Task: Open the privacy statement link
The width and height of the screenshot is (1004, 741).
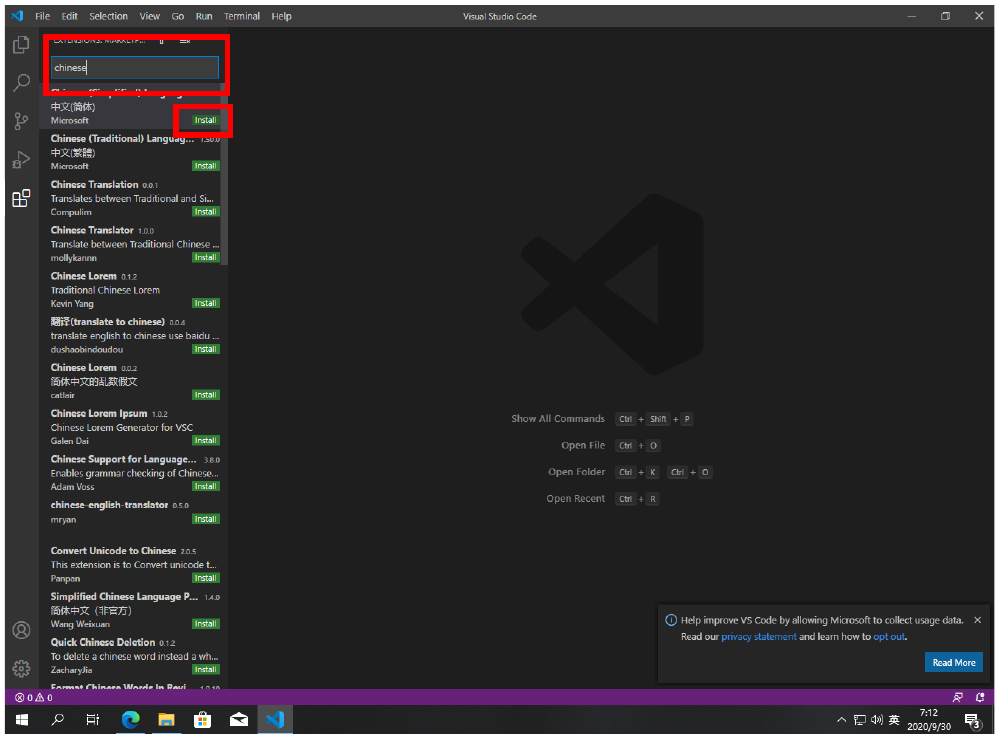Action: [758, 636]
